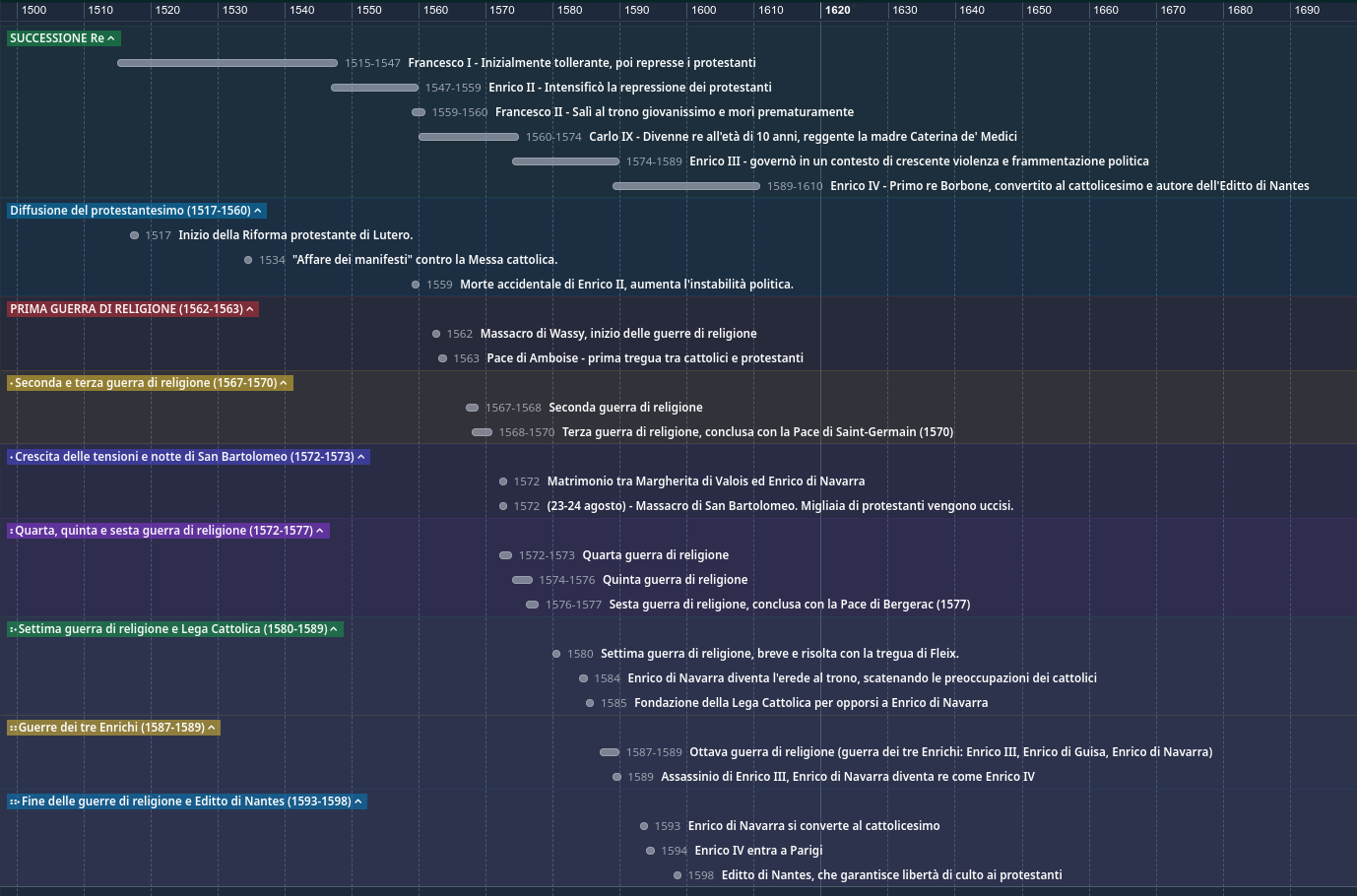This screenshot has width=1357, height=896.
Task: Open 'Terza guerra di religione' event text
Action: [x=757, y=432]
